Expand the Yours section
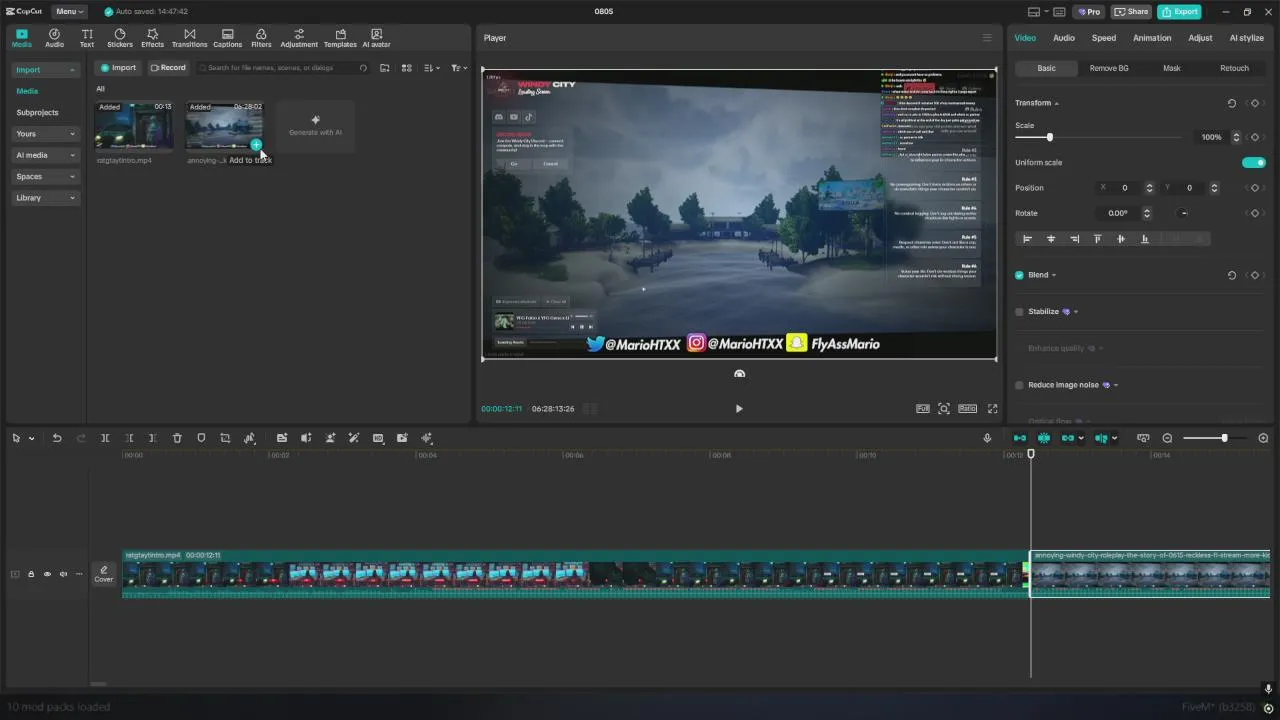Viewport: 1280px width, 720px height. 45,134
